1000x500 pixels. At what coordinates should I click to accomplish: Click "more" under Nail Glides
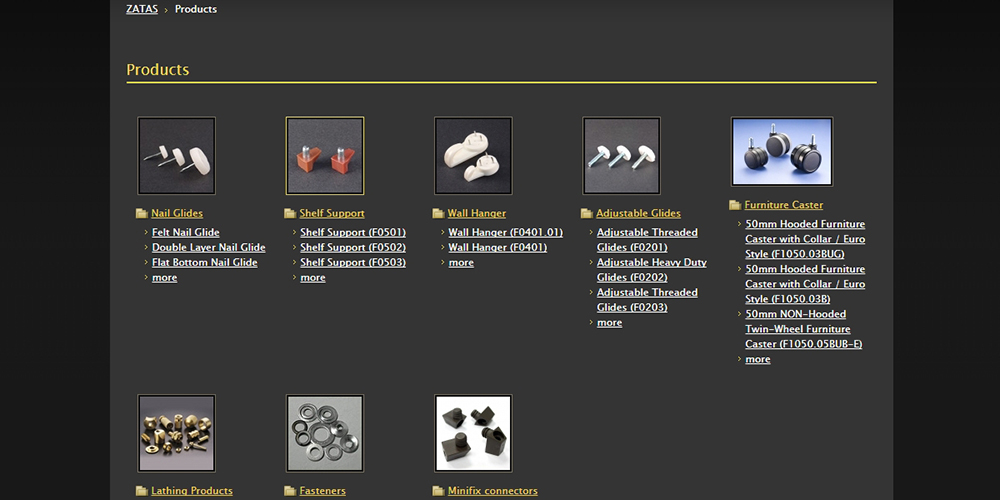pos(165,277)
